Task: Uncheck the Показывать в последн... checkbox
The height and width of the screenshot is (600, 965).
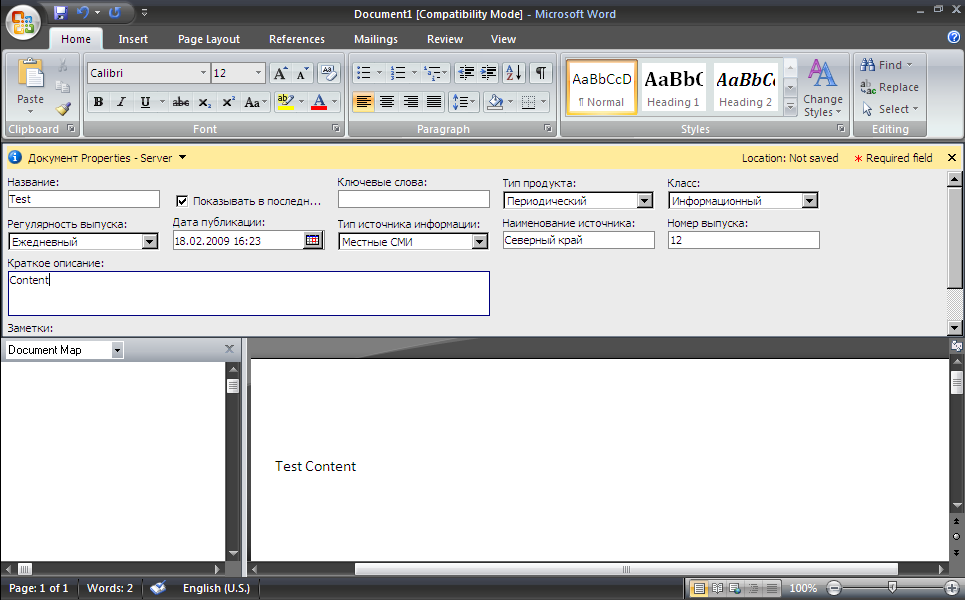Action: coord(182,200)
